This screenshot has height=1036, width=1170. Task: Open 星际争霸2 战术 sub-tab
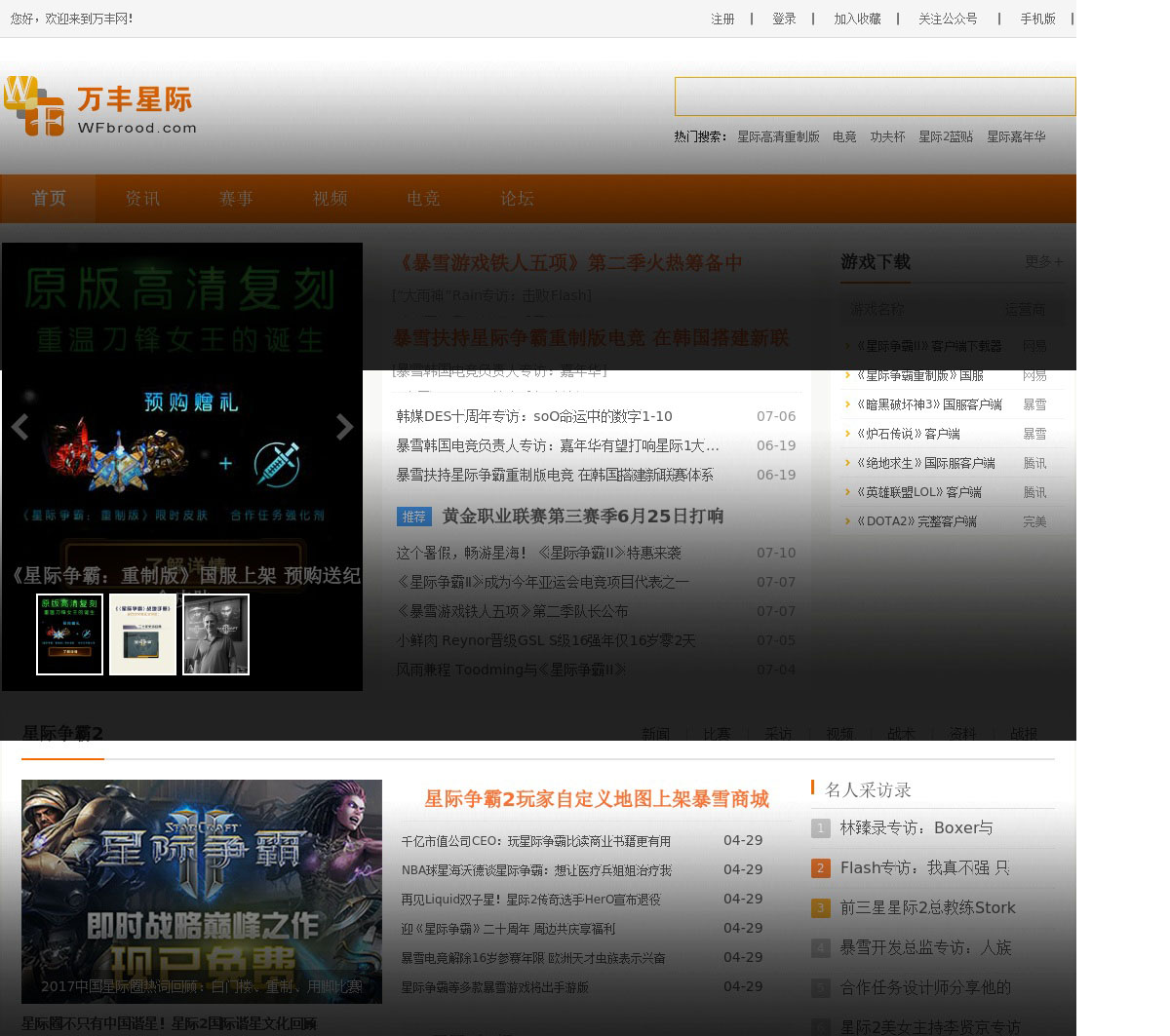[901, 734]
